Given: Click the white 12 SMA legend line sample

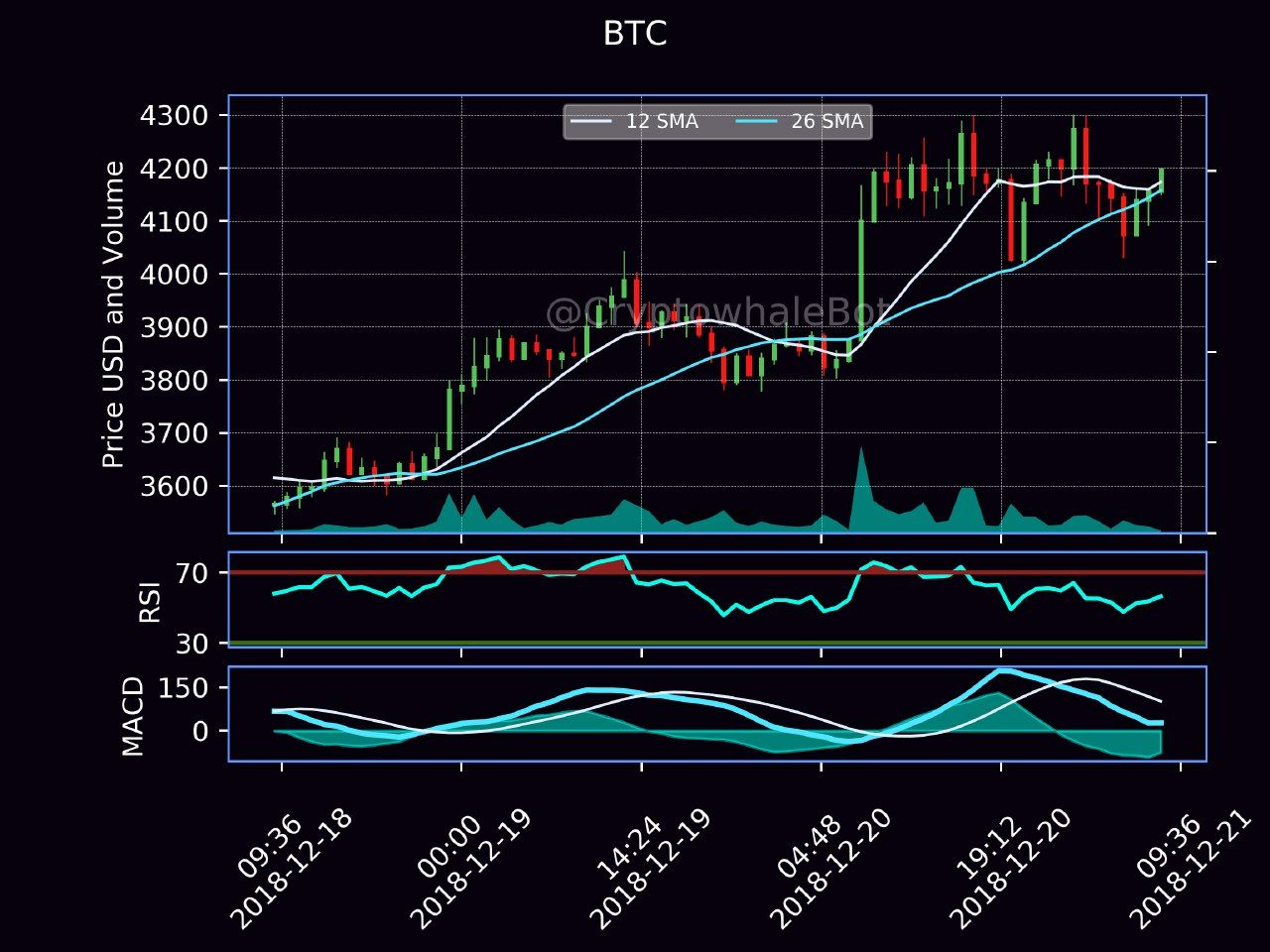Looking at the screenshot, I should point(593,122).
